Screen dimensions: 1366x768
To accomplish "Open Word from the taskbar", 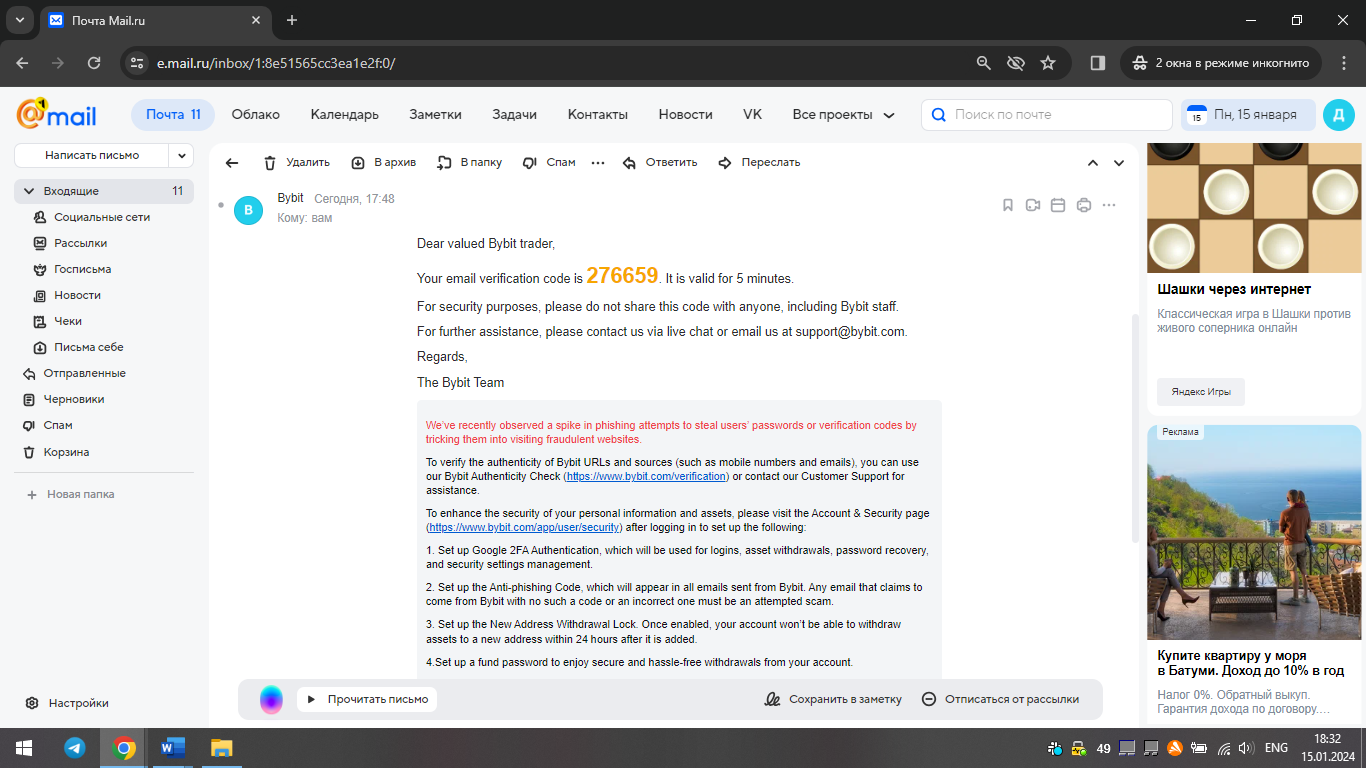I will [x=173, y=747].
